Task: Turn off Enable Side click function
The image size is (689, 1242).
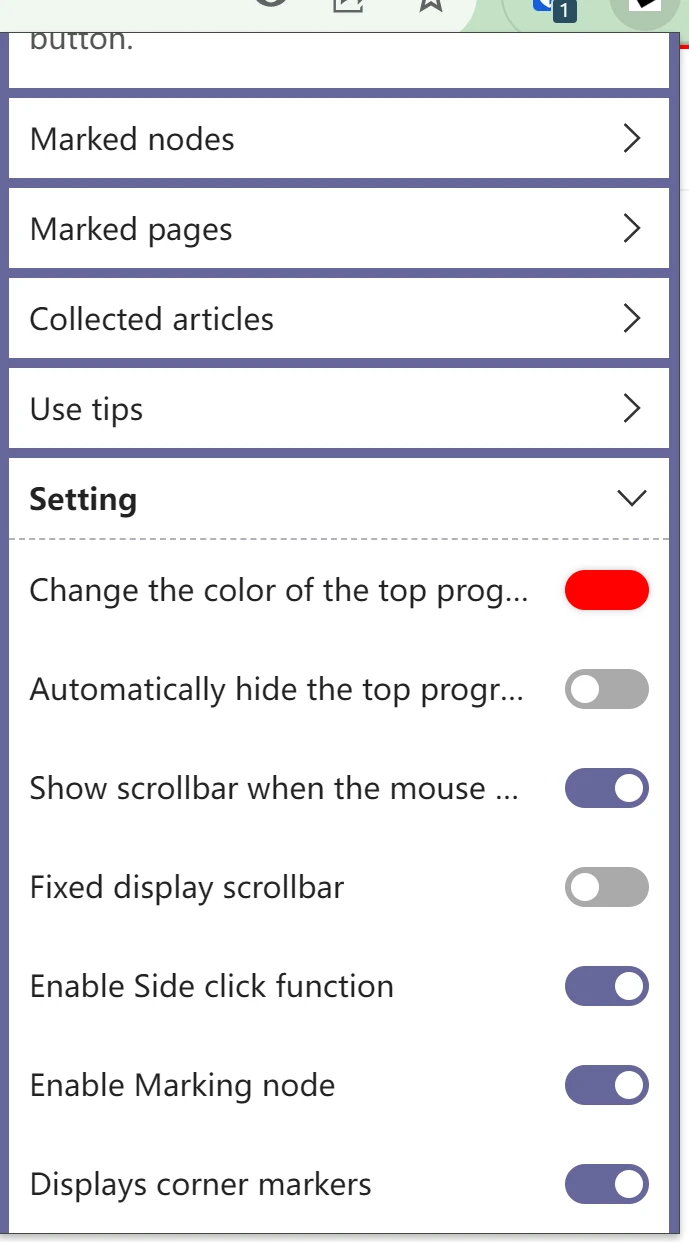Action: click(606, 986)
